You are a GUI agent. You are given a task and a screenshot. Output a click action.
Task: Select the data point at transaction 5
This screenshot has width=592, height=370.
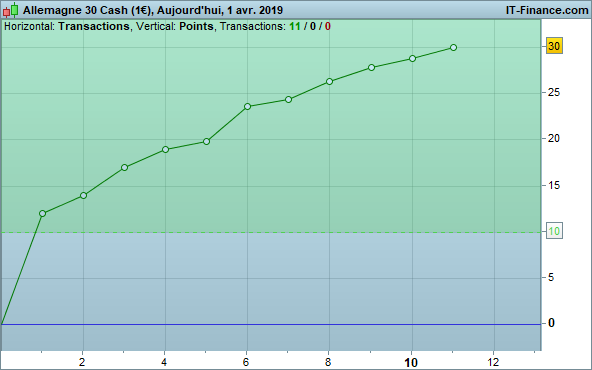click(207, 142)
